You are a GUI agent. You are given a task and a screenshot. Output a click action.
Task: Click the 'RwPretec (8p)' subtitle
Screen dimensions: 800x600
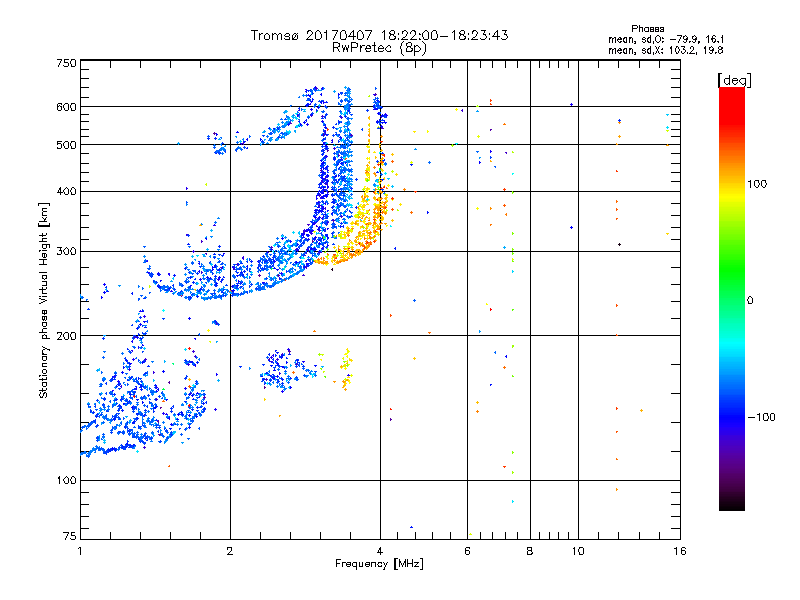click(379, 48)
